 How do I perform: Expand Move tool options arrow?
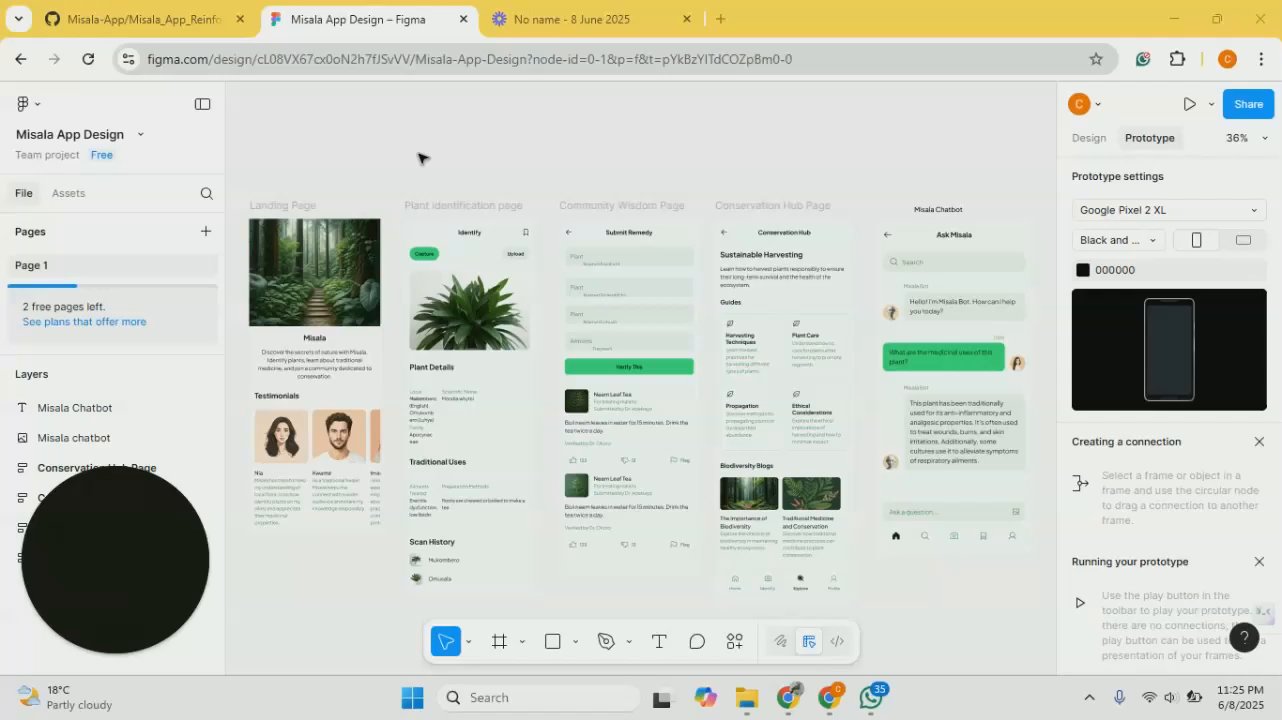pyautogui.click(x=468, y=642)
